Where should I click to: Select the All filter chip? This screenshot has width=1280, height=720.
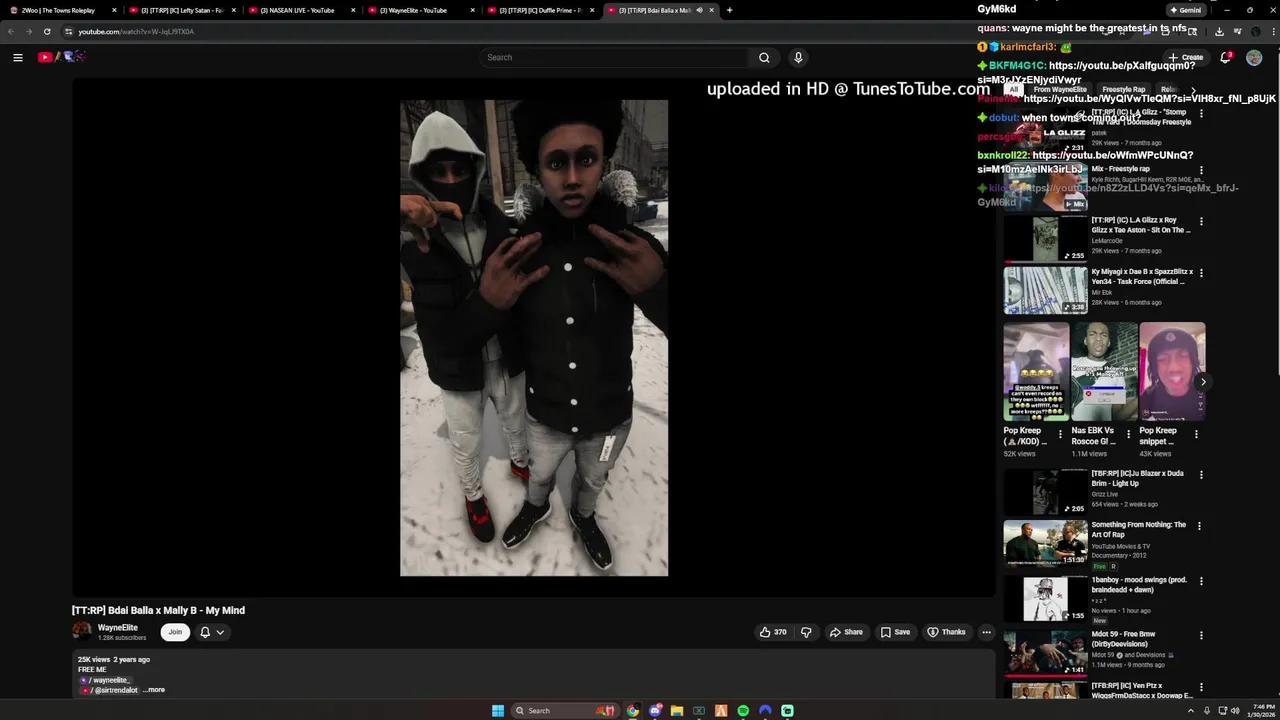(1013, 90)
